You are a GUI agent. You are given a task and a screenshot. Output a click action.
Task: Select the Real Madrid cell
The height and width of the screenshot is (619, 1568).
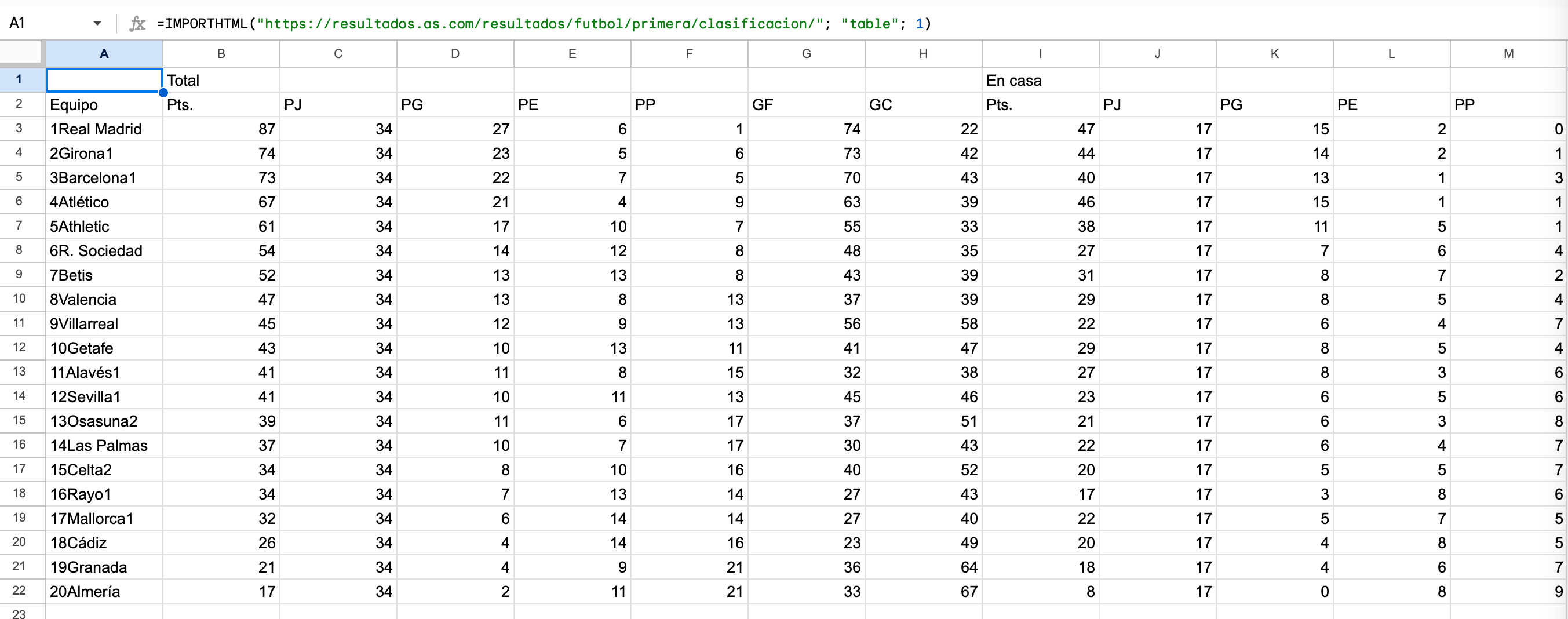tap(104, 129)
